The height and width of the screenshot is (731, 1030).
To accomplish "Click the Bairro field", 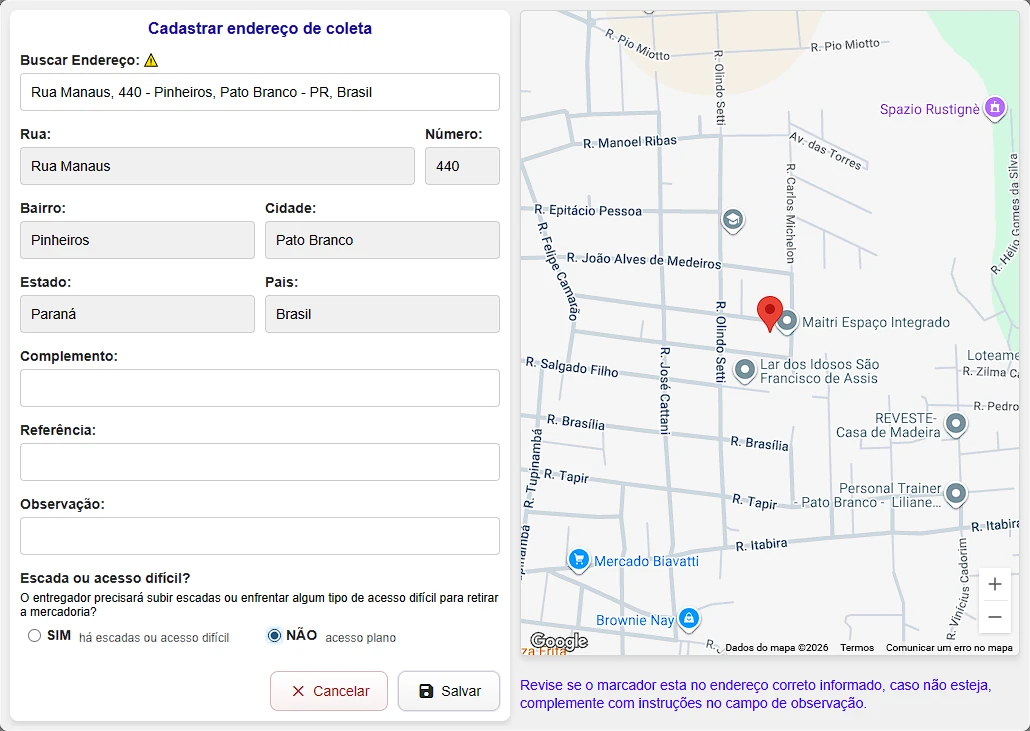I will 137,240.
